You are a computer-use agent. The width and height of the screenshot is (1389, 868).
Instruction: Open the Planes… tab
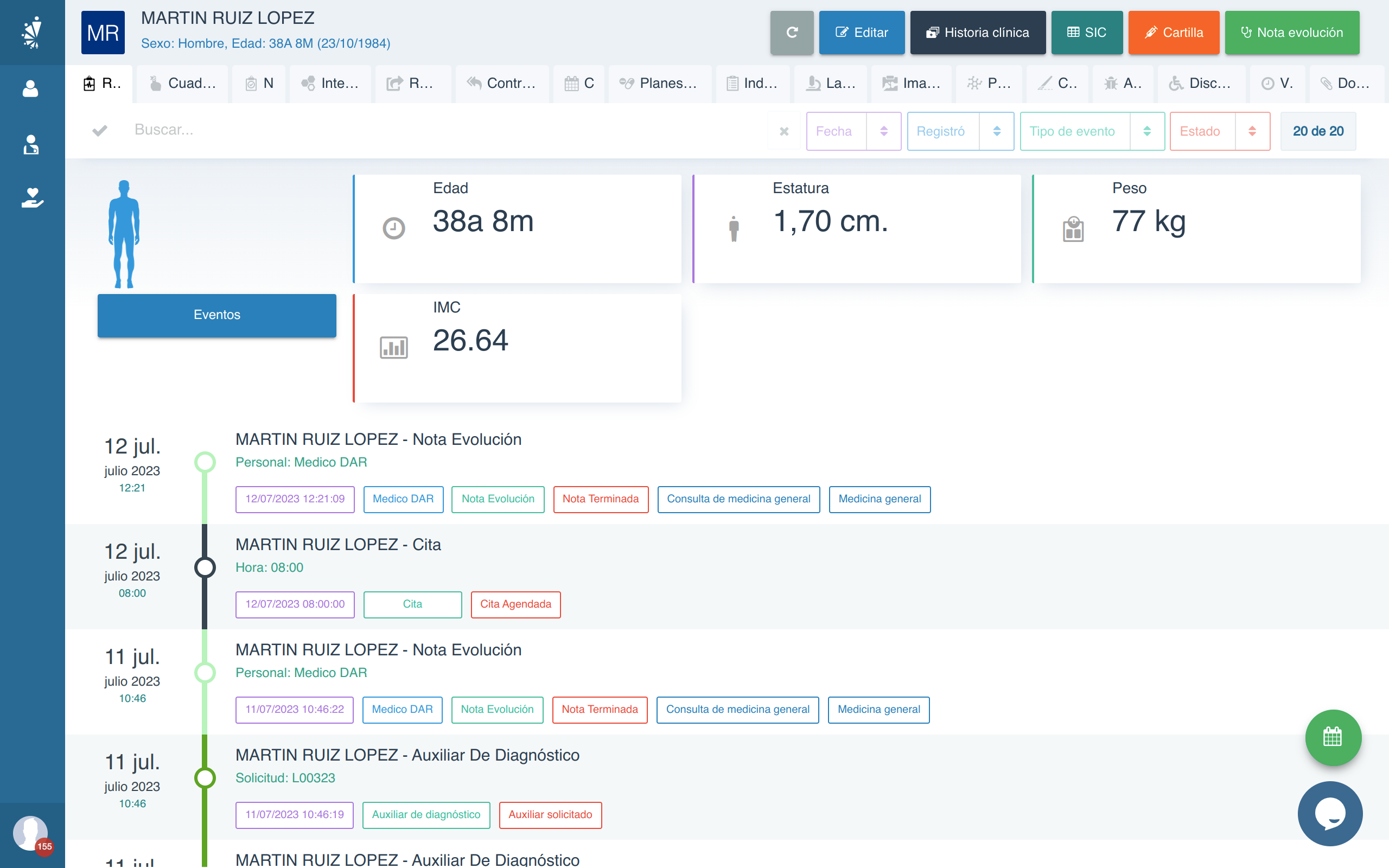(x=659, y=84)
